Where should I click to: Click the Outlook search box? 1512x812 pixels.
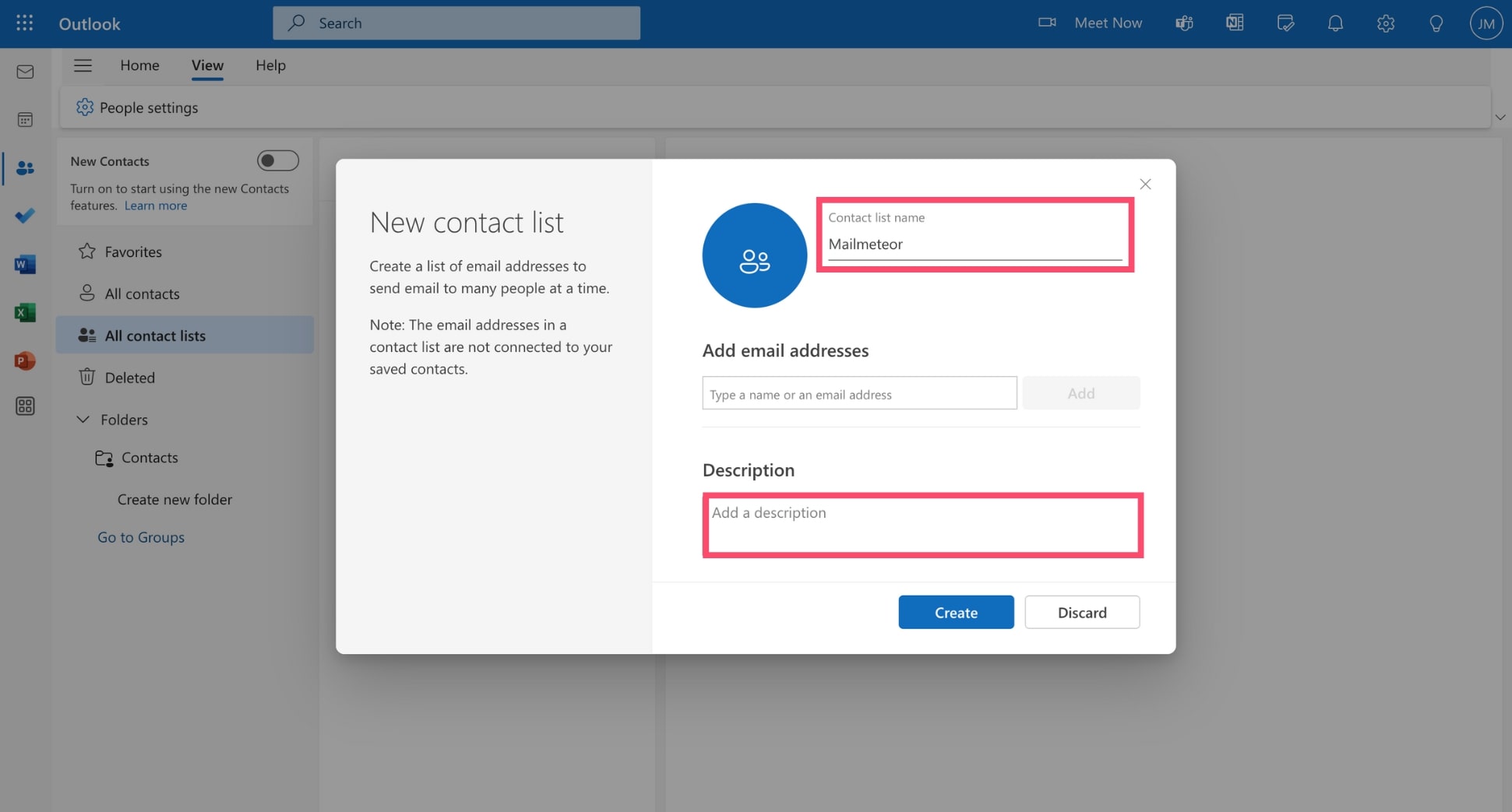pos(456,23)
